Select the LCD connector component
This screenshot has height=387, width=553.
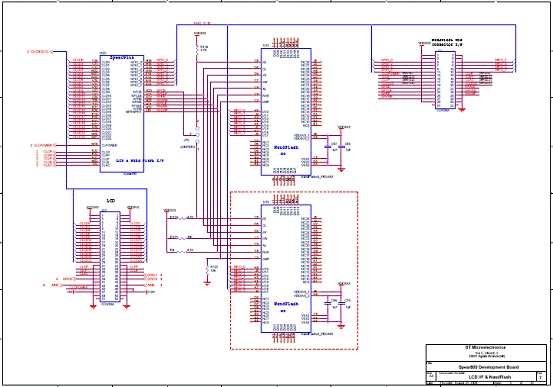(110, 257)
